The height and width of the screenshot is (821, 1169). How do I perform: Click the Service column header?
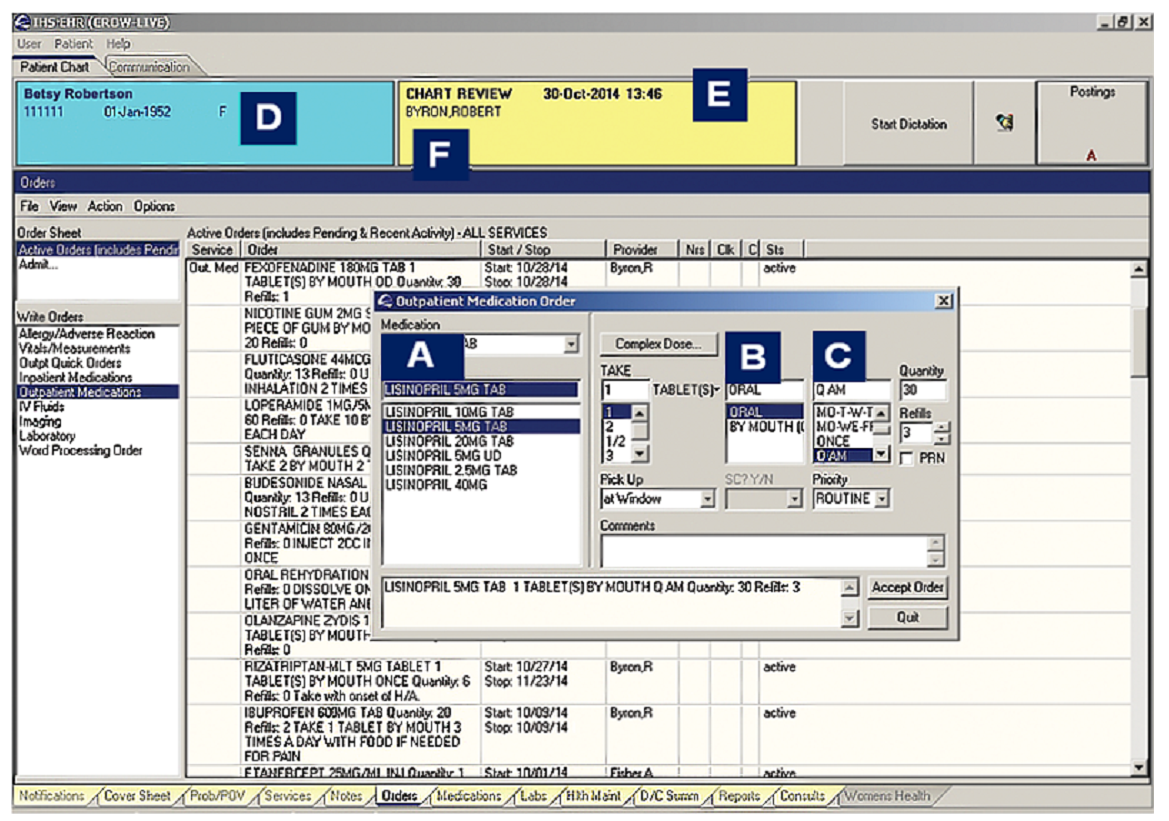pos(212,250)
